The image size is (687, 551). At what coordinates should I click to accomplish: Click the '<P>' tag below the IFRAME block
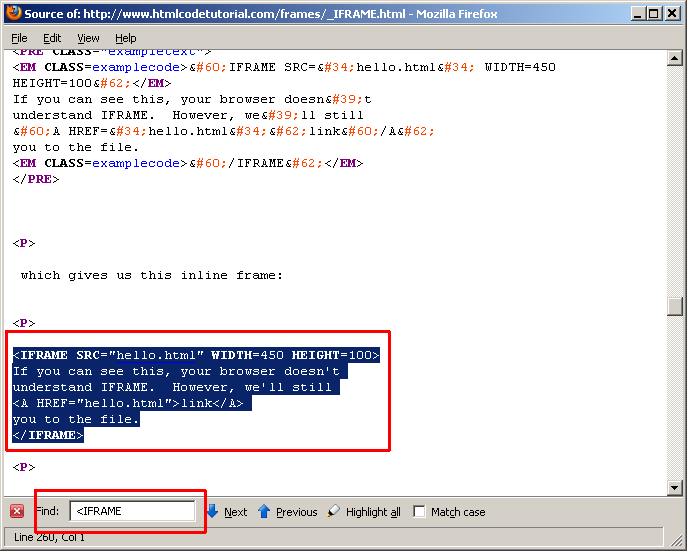[24, 467]
